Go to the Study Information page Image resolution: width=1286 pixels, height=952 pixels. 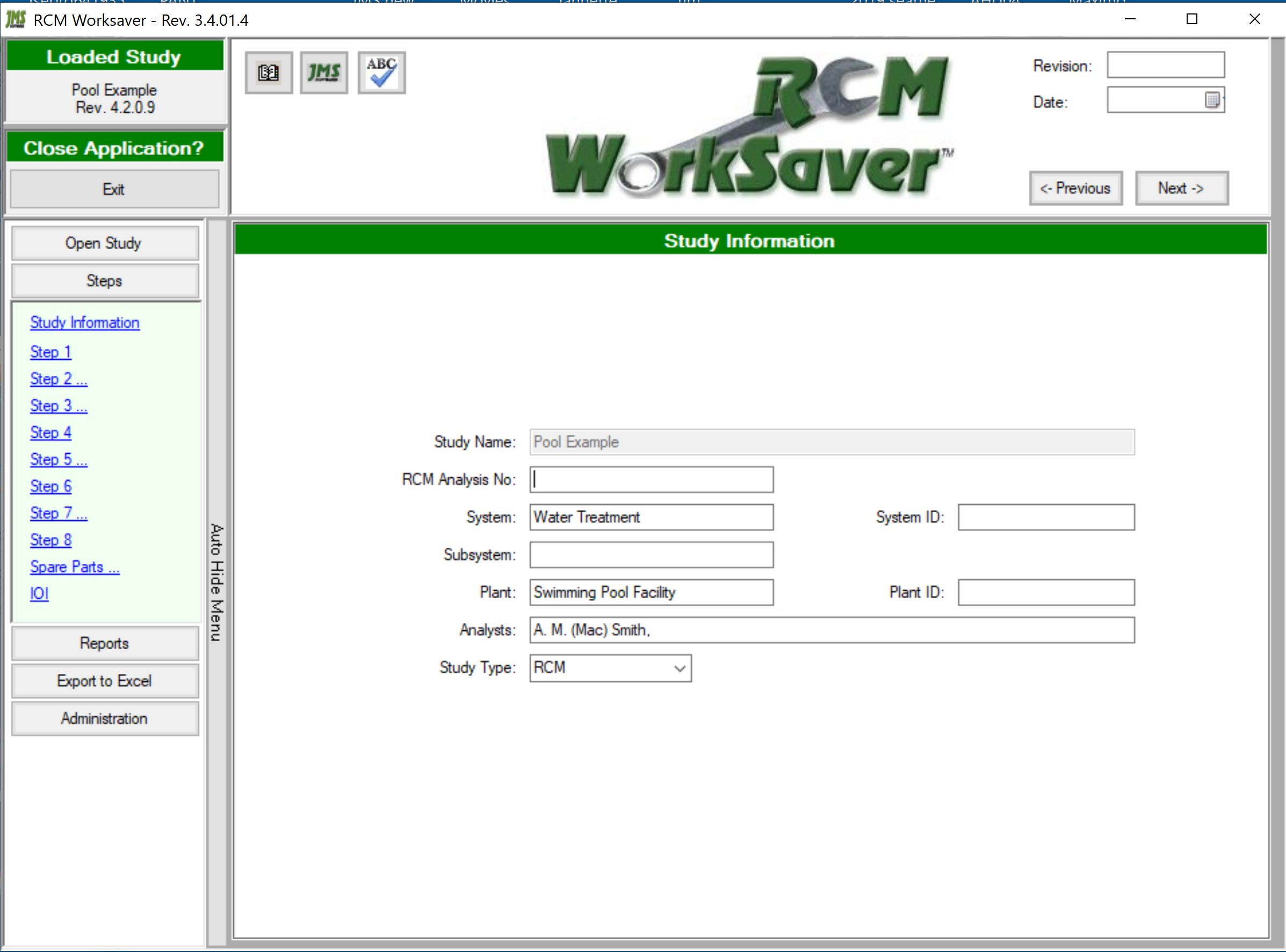coord(84,323)
